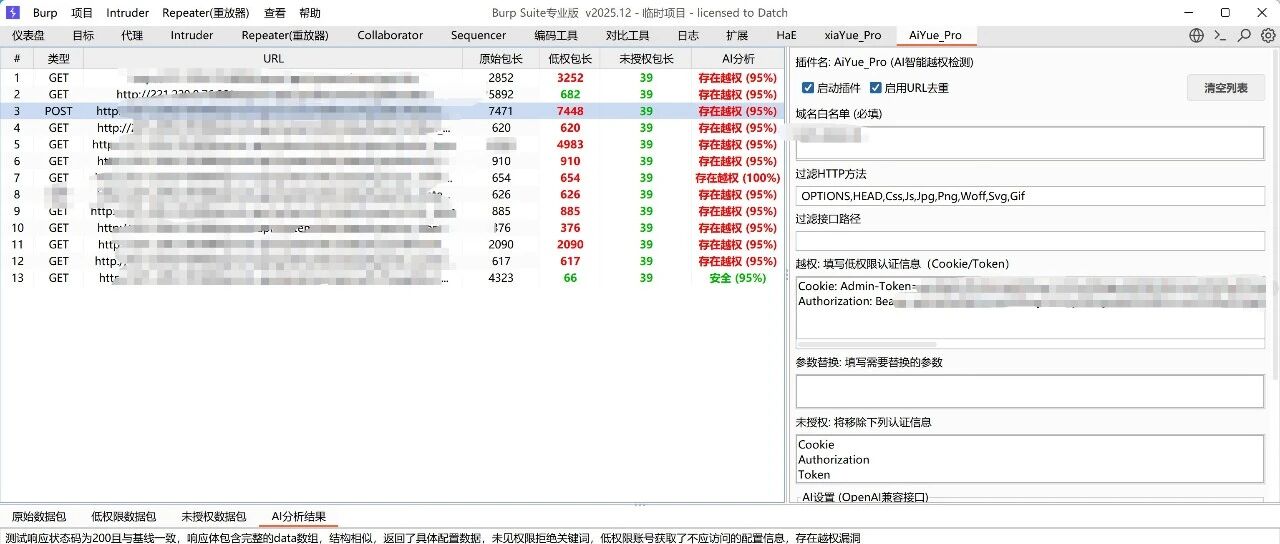Sort by the 原始包长 column header
This screenshot has width=1280, height=544.
[x=501, y=59]
